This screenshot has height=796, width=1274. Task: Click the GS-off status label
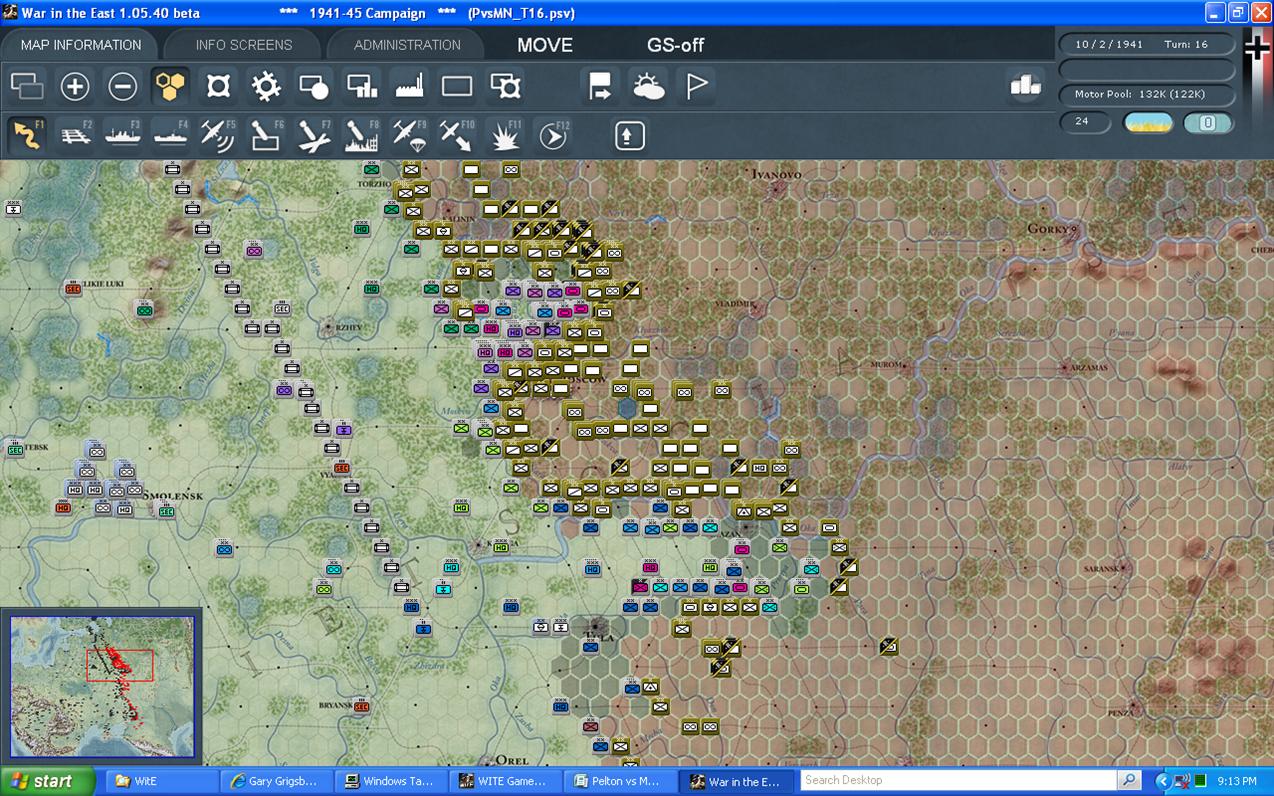coord(676,45)
